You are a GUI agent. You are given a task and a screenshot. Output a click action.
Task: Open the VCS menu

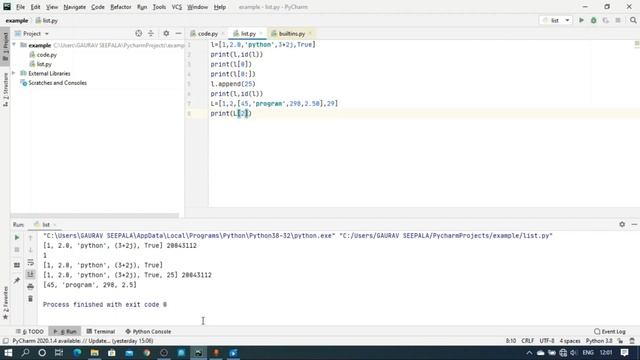(x=177, y=7)
